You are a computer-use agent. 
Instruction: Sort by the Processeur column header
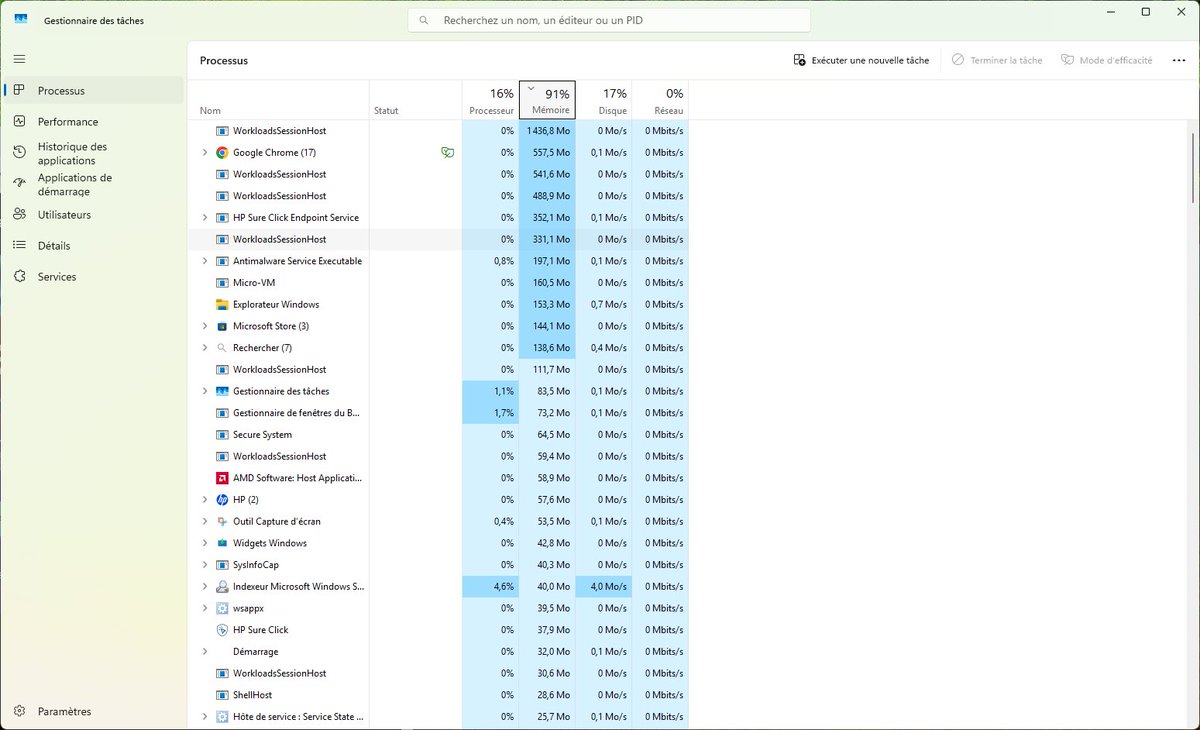[x=491, y=100]
